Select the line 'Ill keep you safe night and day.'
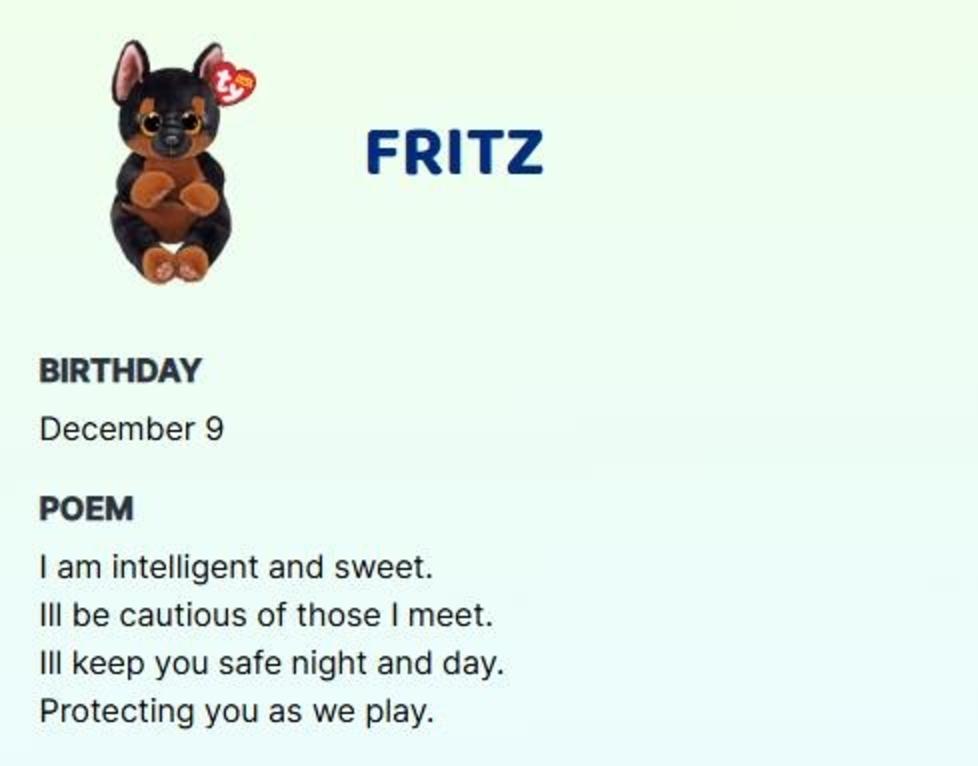The width and height of the screenshot is (978, 766). [x=271, y=663]
